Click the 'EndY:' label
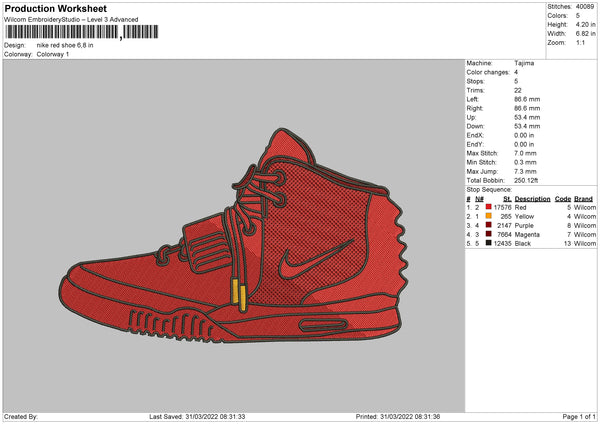The width and height of the screenshot is (600, 424). pos(475,144)
